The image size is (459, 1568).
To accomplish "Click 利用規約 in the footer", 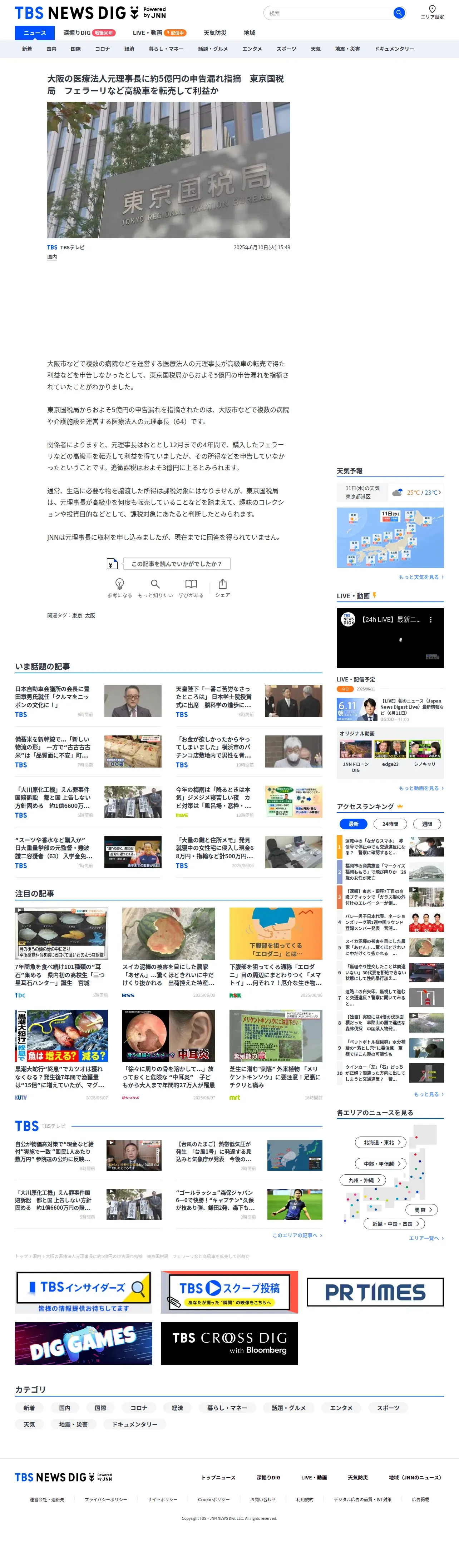I will [x=305, y=1499].
